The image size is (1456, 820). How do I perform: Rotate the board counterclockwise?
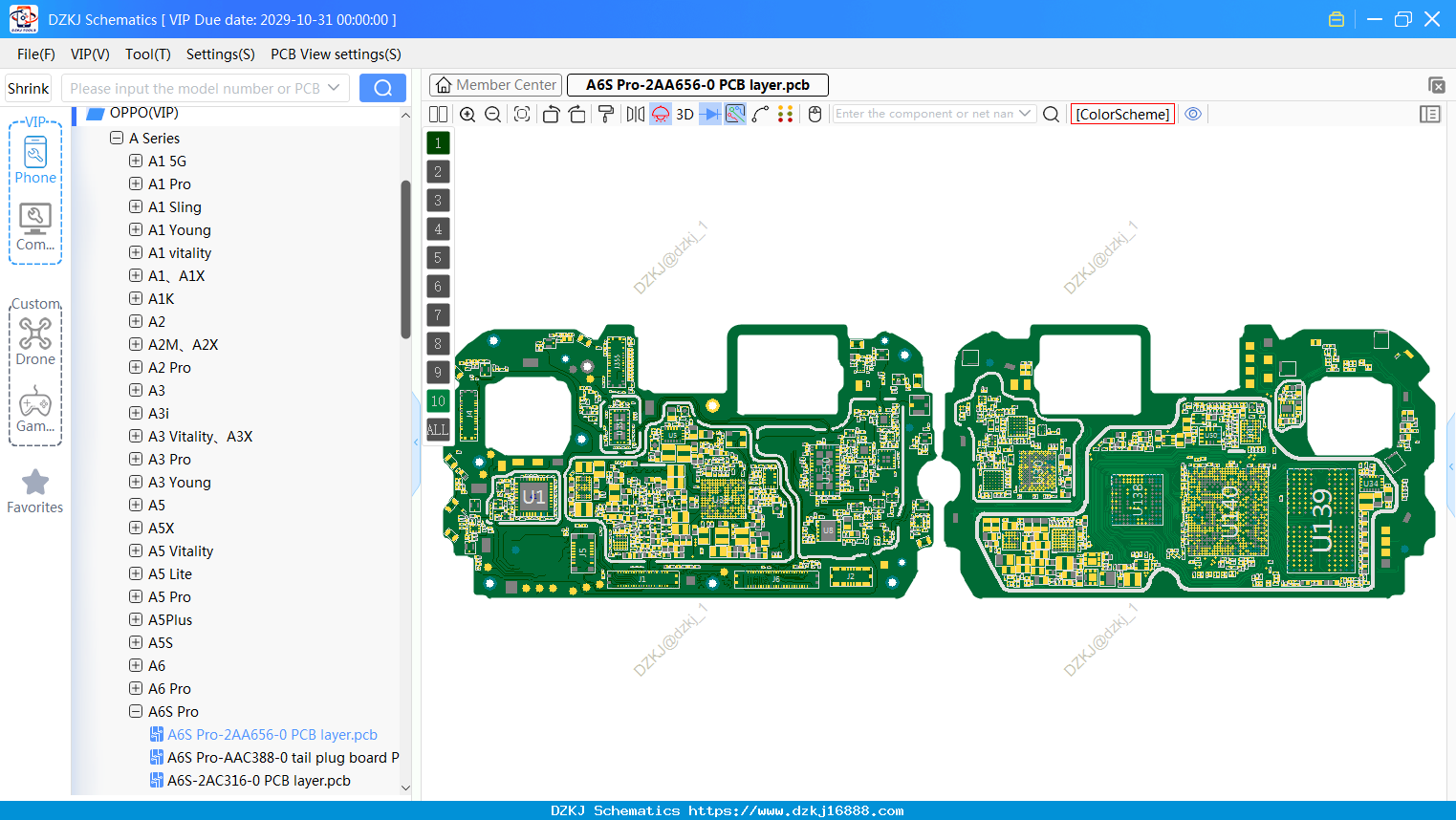click(x=551, y=114)
